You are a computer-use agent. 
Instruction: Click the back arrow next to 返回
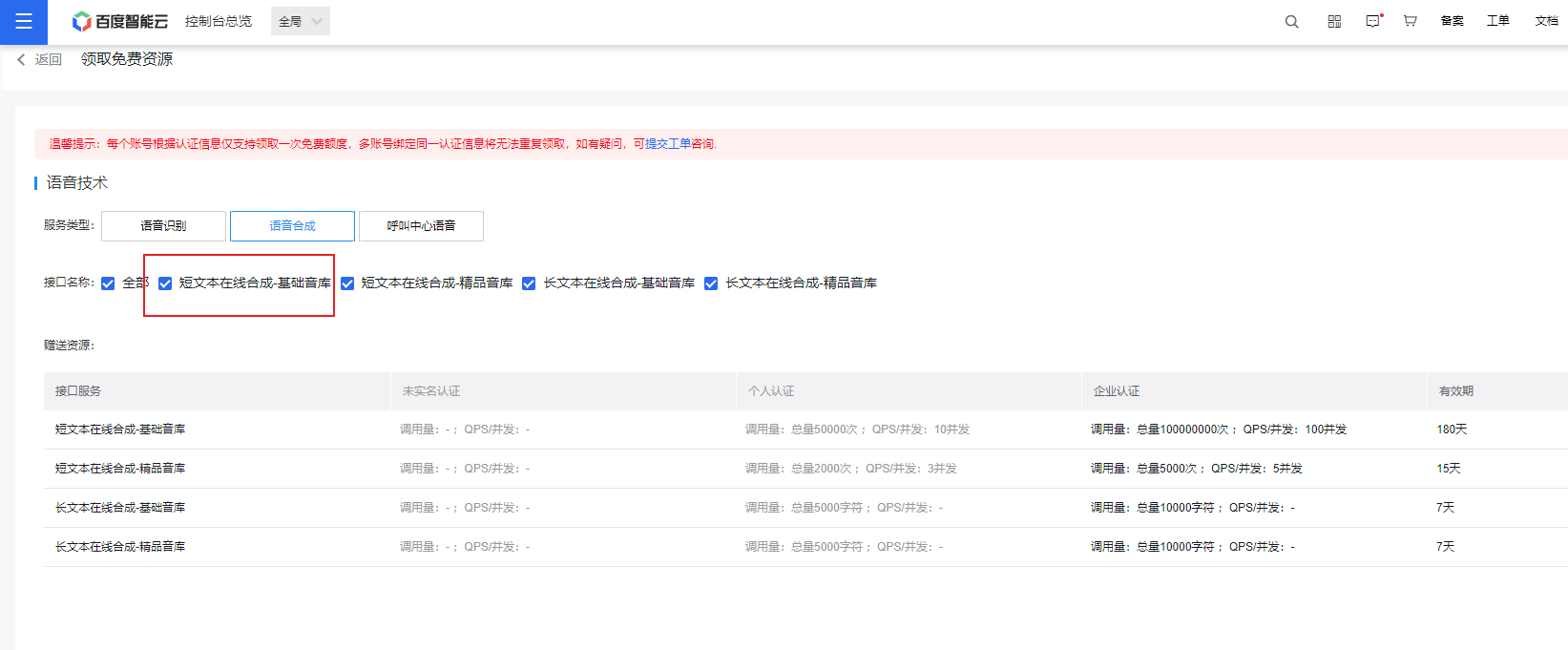click(22, 59)
